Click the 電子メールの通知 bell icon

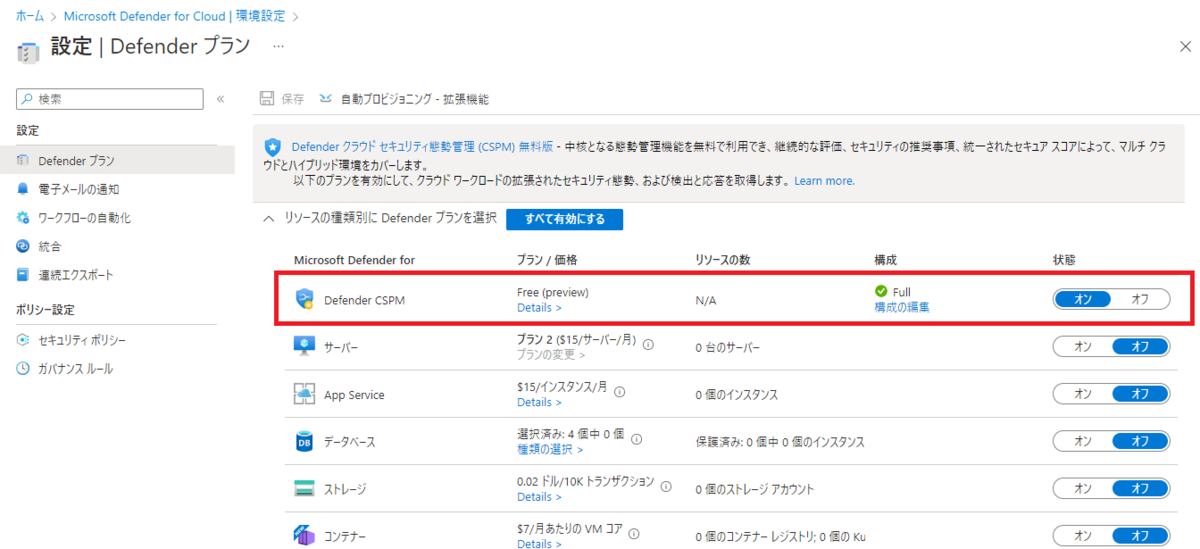click(x=23, y=188)
